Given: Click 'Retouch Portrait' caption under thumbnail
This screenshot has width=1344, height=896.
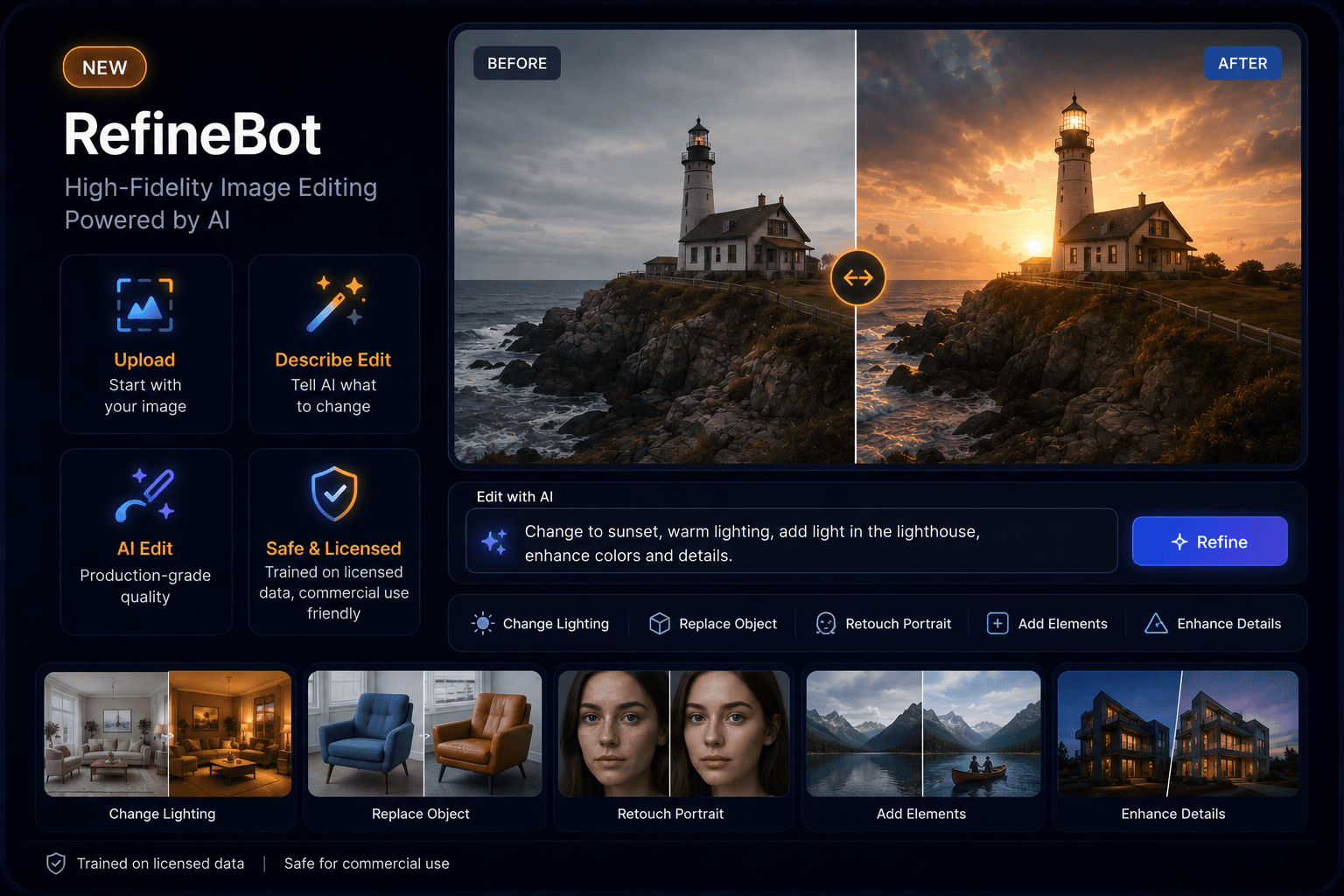Looking at the screenshot, I should click(x=670, y=814).
